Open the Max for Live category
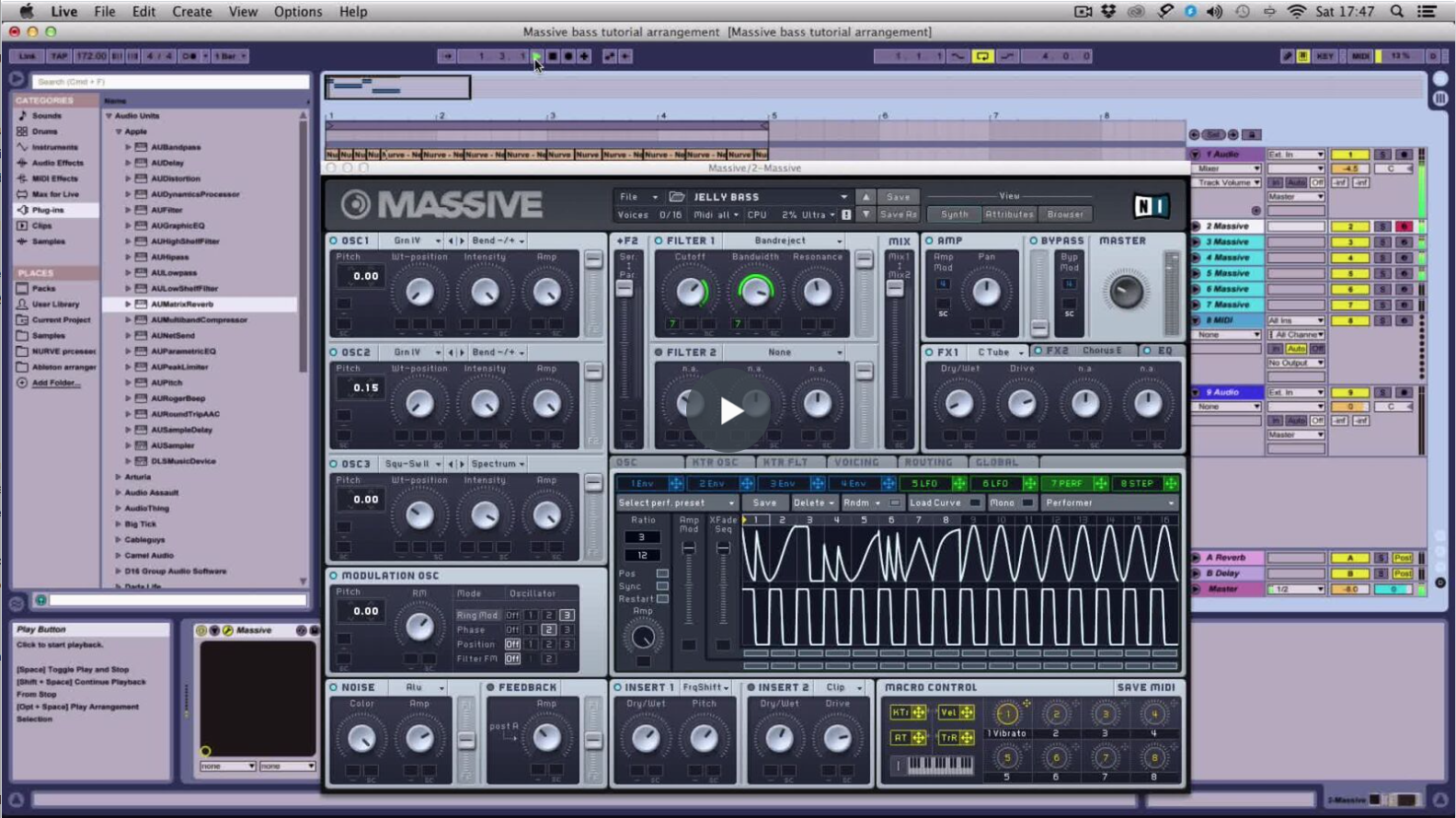Screen dimensions: 1456x818 (55, 194)
